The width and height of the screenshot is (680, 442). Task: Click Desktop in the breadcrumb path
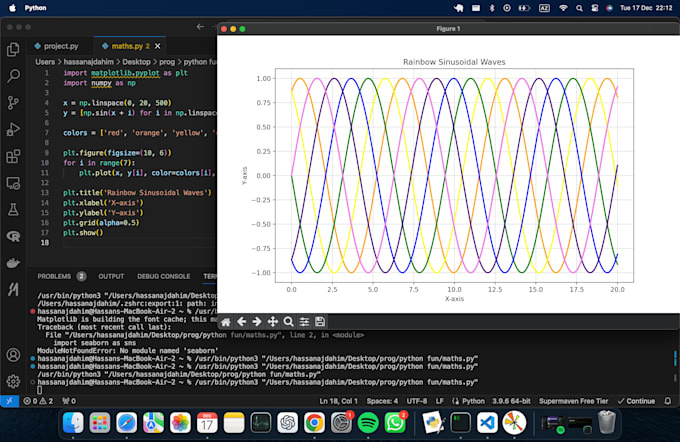136,62
